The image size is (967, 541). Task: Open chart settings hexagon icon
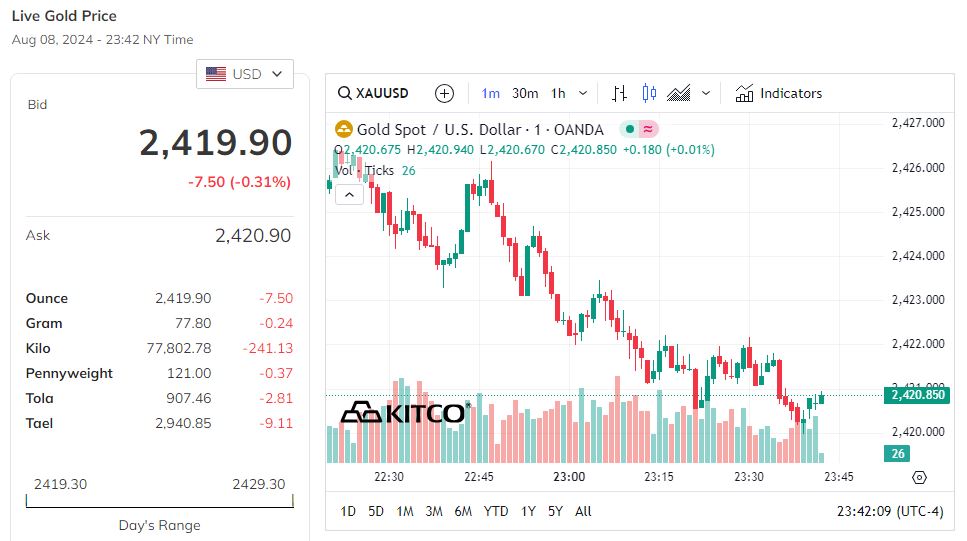(x=919, y=477)
